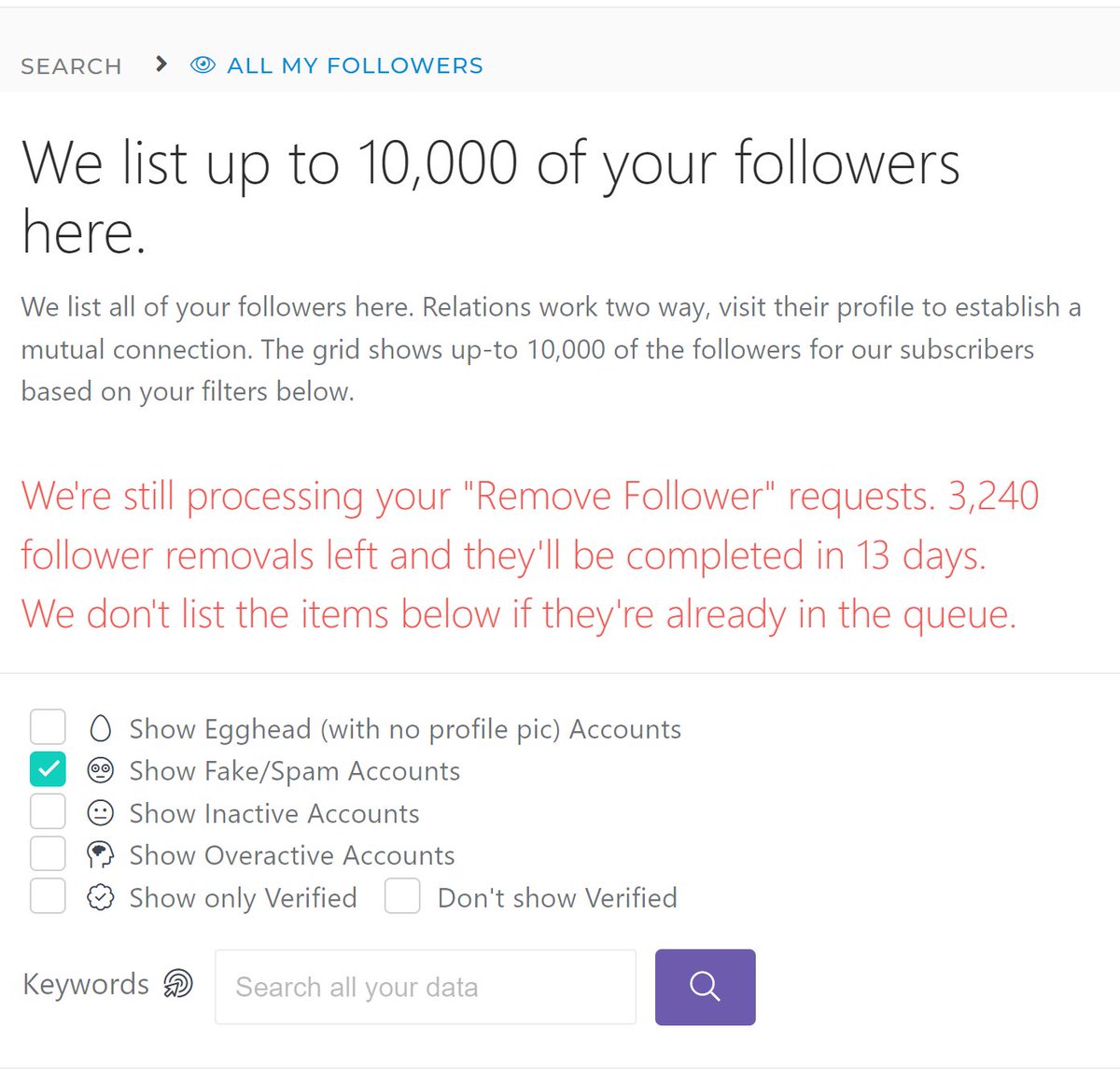Click the Don't show Verified label
1120x1069 pixels.
pyautogui.click(x=557, y=898)
